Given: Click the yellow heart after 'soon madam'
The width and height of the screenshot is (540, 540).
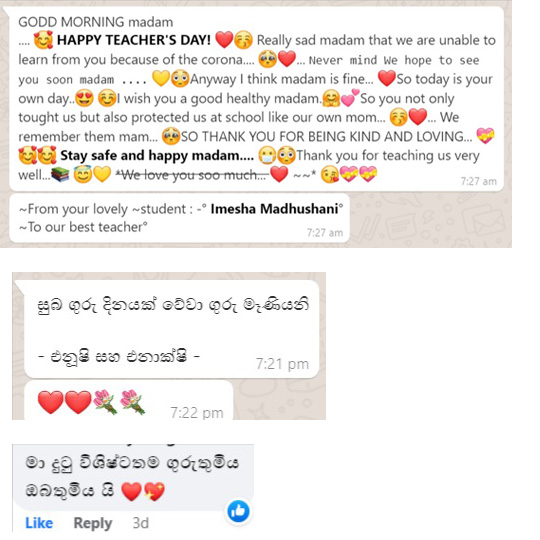Looking at the screenshot, I should (x=161, y=79).
